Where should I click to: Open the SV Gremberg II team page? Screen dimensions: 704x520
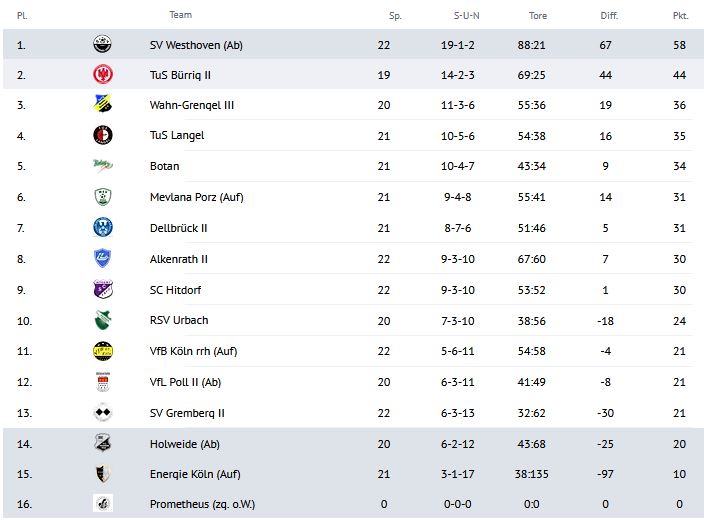click(187, 413)
